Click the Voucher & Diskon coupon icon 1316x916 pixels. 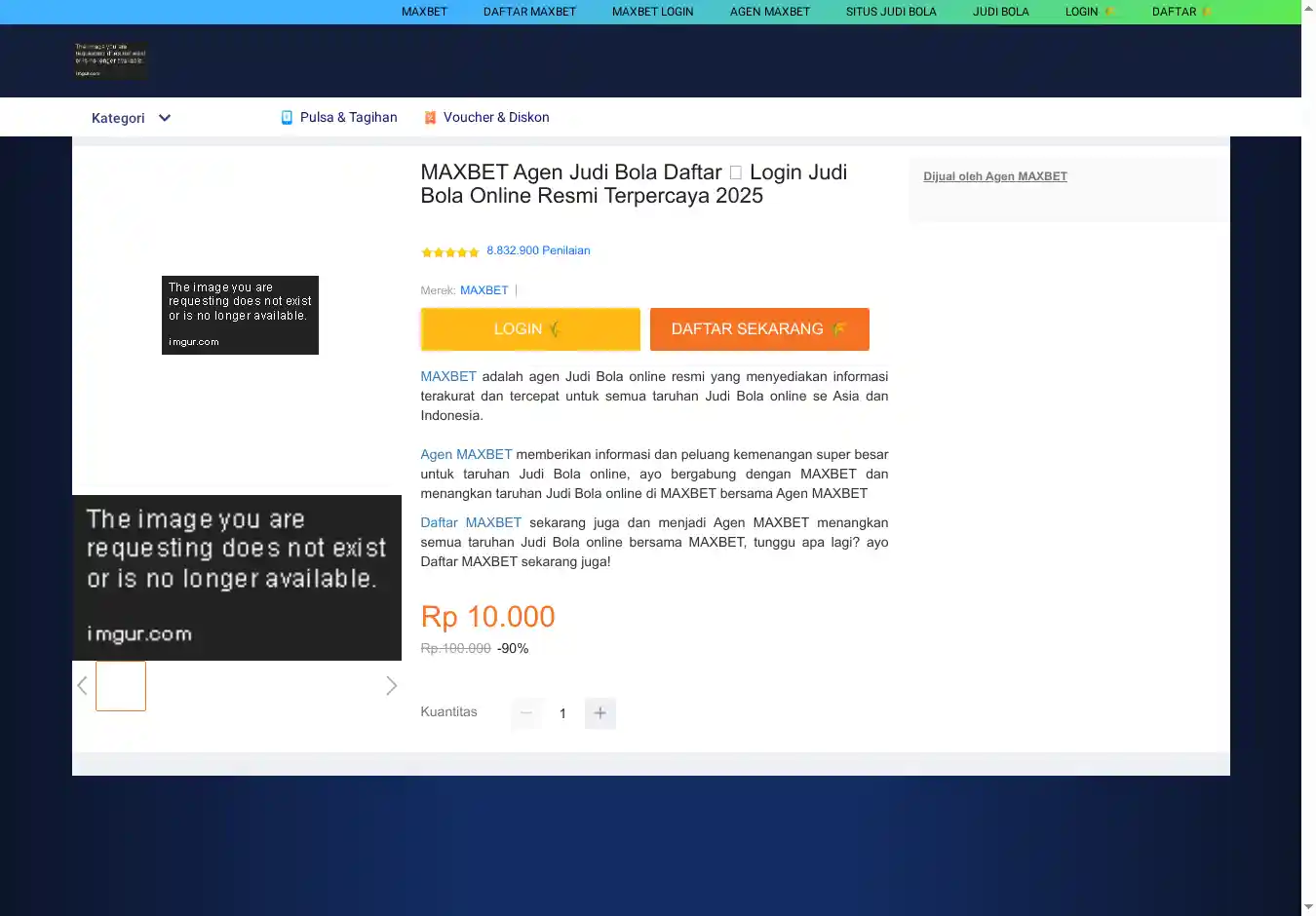coord(430,118)
